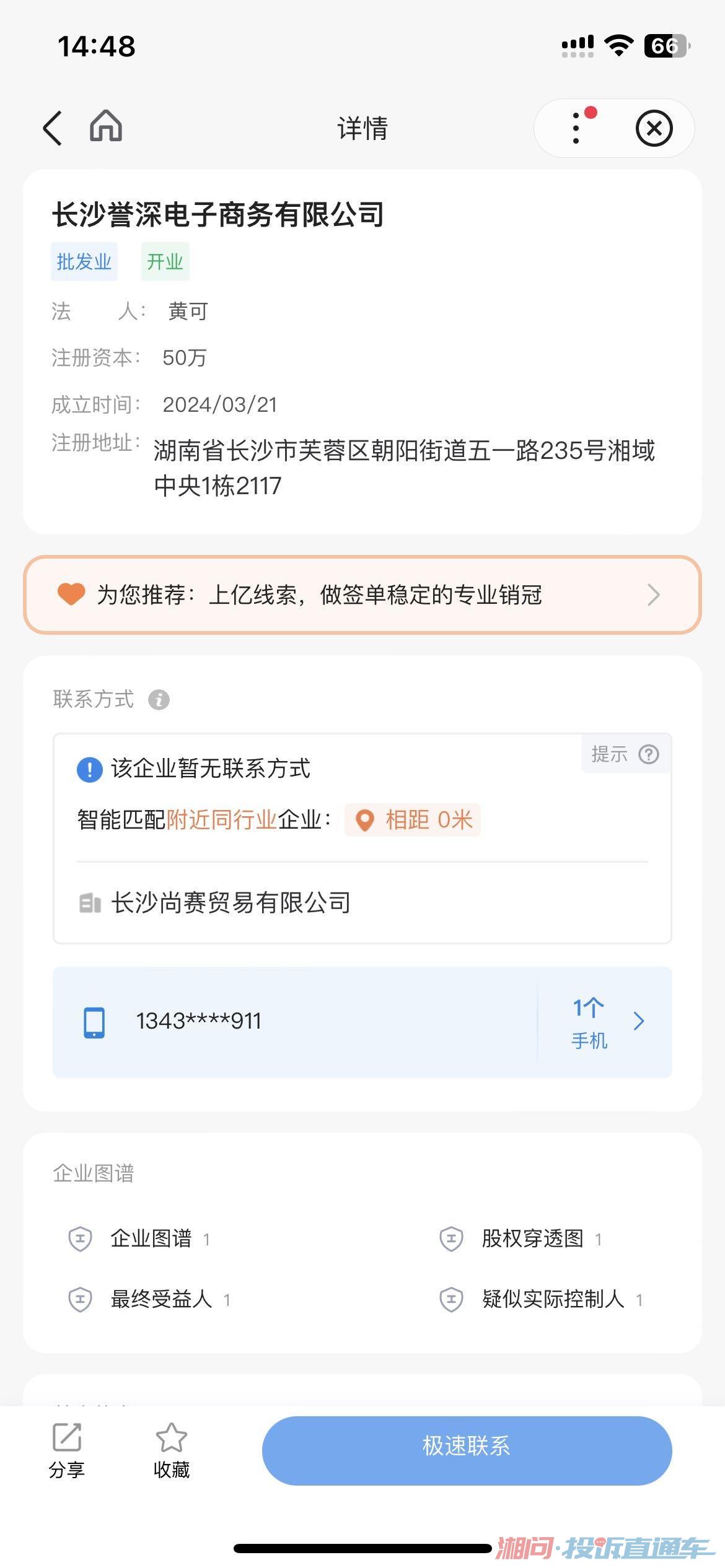Image resolution: width=725 pixels, height=1568 pixels.
Task: View 最终受益人 beneficiary entry
Action: pos(161,1299)
